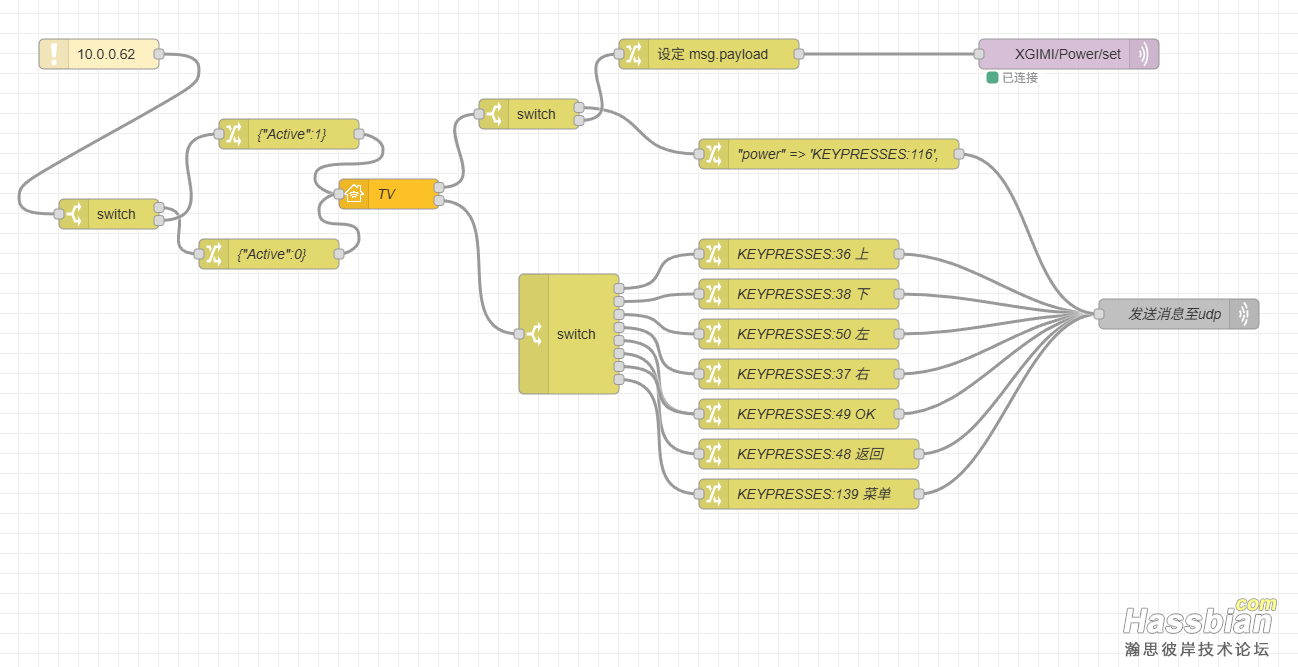
Task: Click the switch icon on the two-output switch after TV
Action: (494, 114)
